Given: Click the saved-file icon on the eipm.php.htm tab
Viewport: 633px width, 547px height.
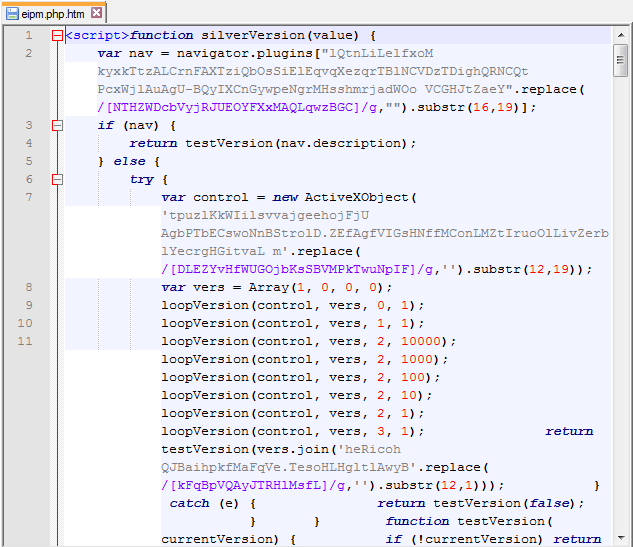Looking at the screenshot, I should click(12, 14).
